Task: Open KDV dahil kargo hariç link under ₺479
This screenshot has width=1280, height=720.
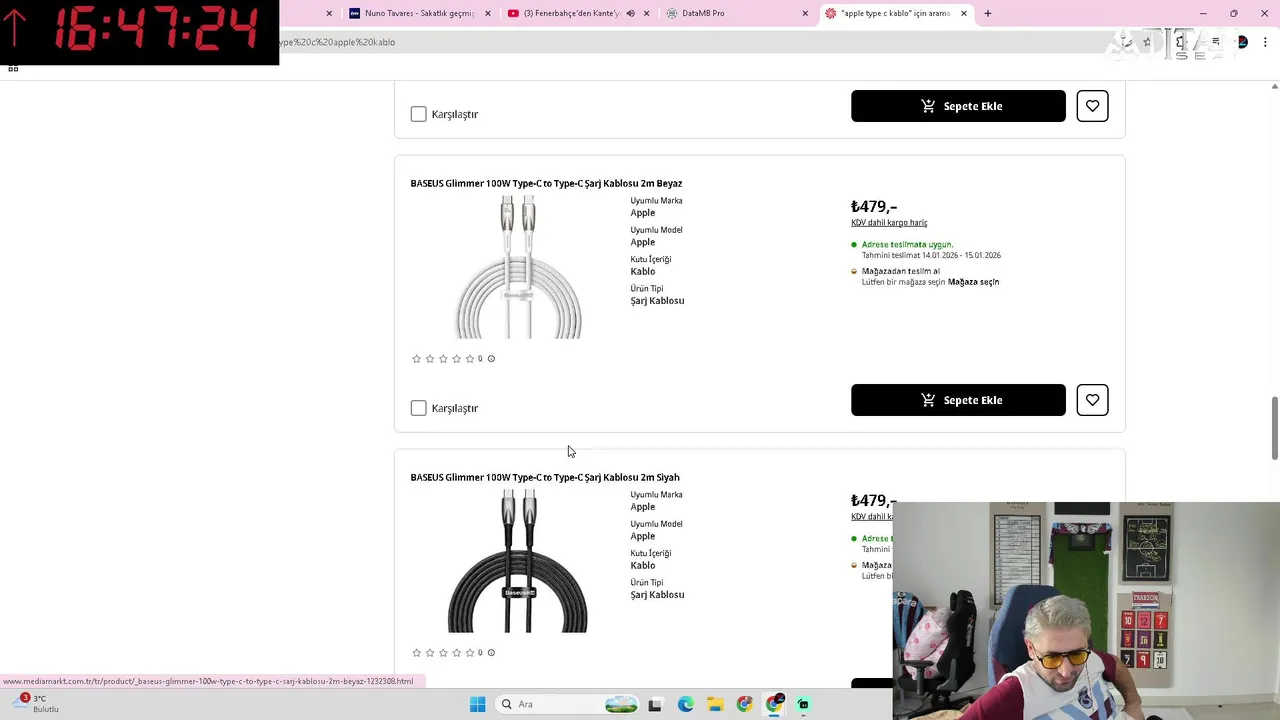Action: pos(889,223)
